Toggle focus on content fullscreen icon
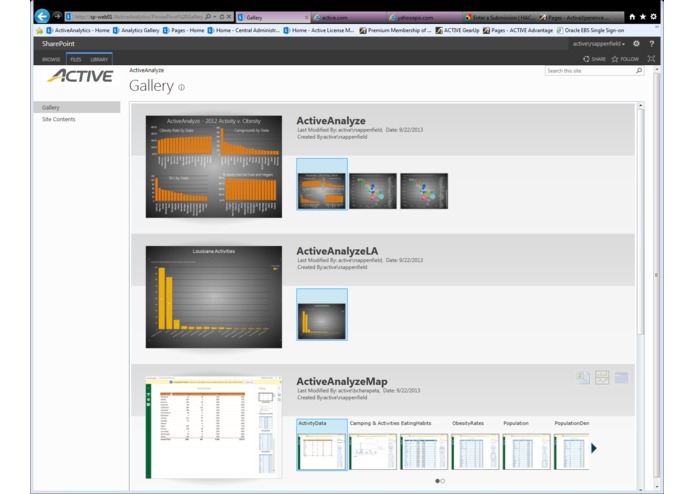 pos(651,58)
